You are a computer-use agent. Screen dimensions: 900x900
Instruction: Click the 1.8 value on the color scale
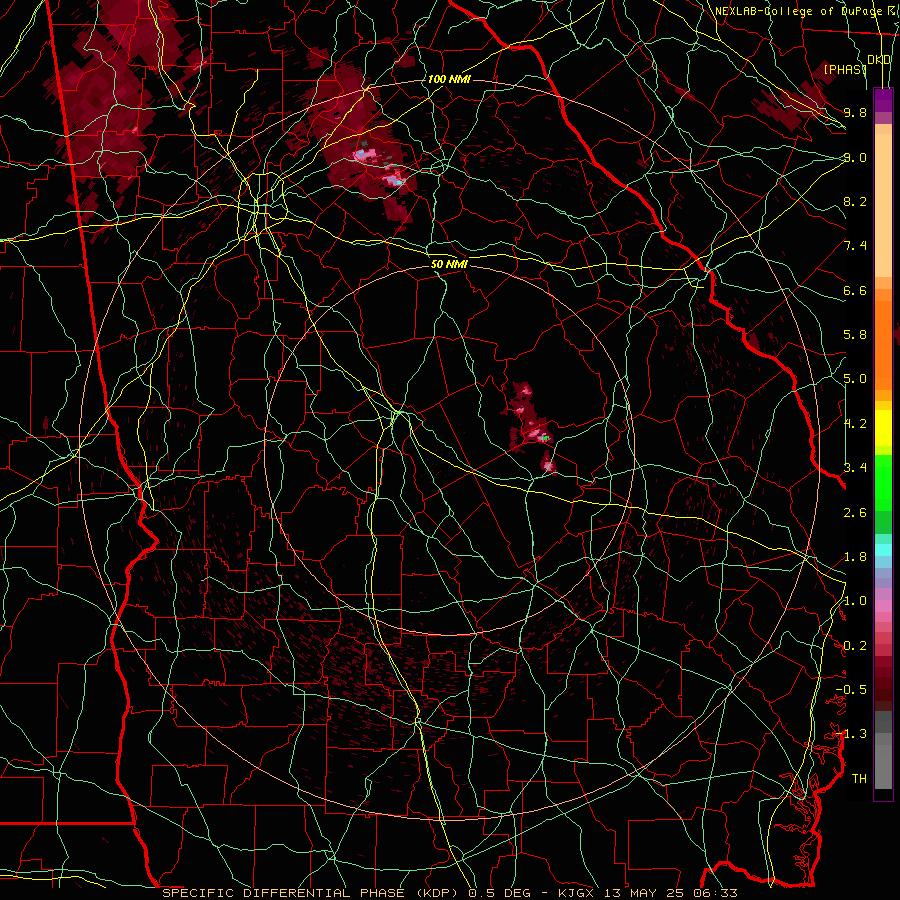[x=855, y=557]
